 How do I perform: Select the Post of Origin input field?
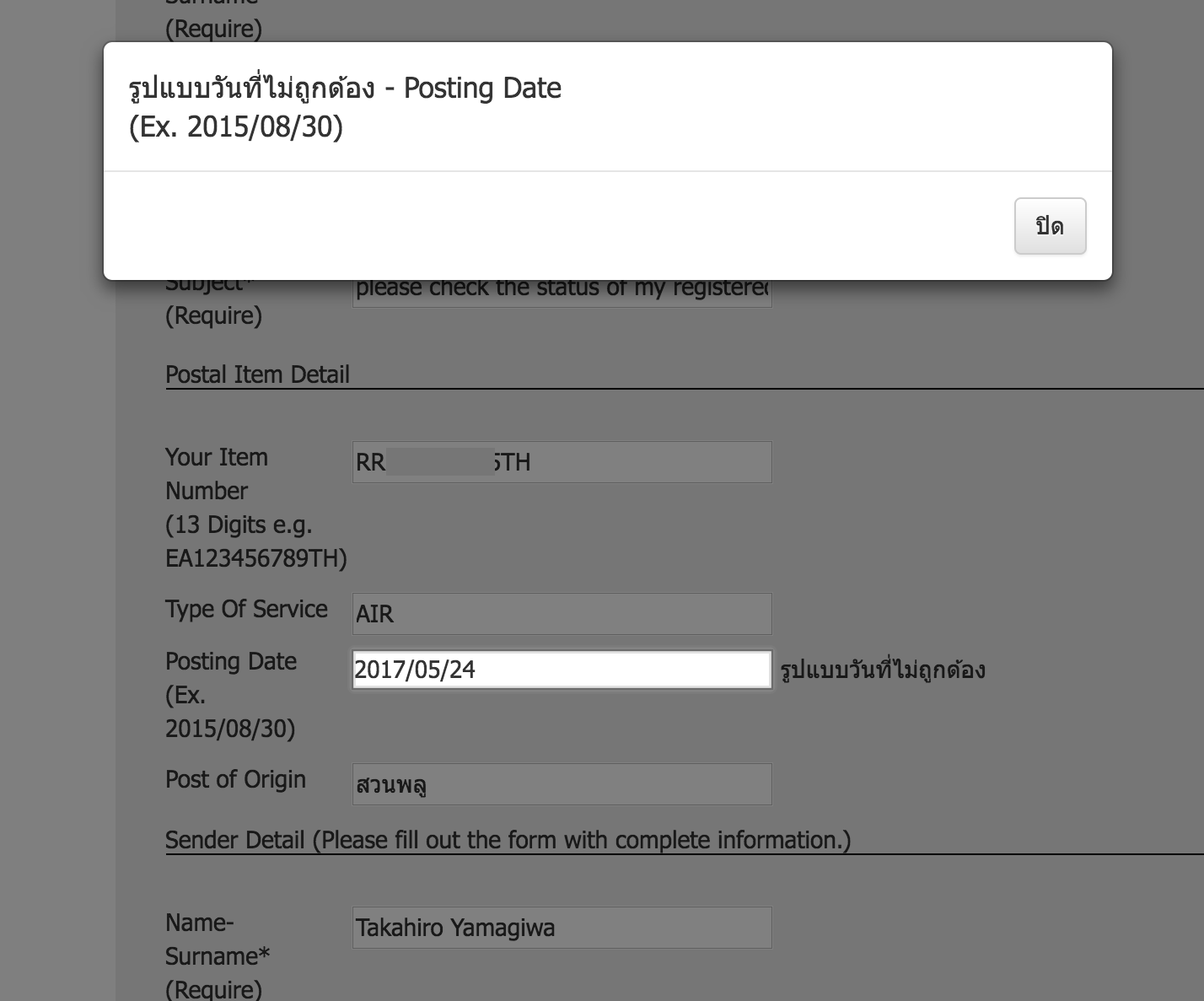pyautogui.click(x=562, y=784)
